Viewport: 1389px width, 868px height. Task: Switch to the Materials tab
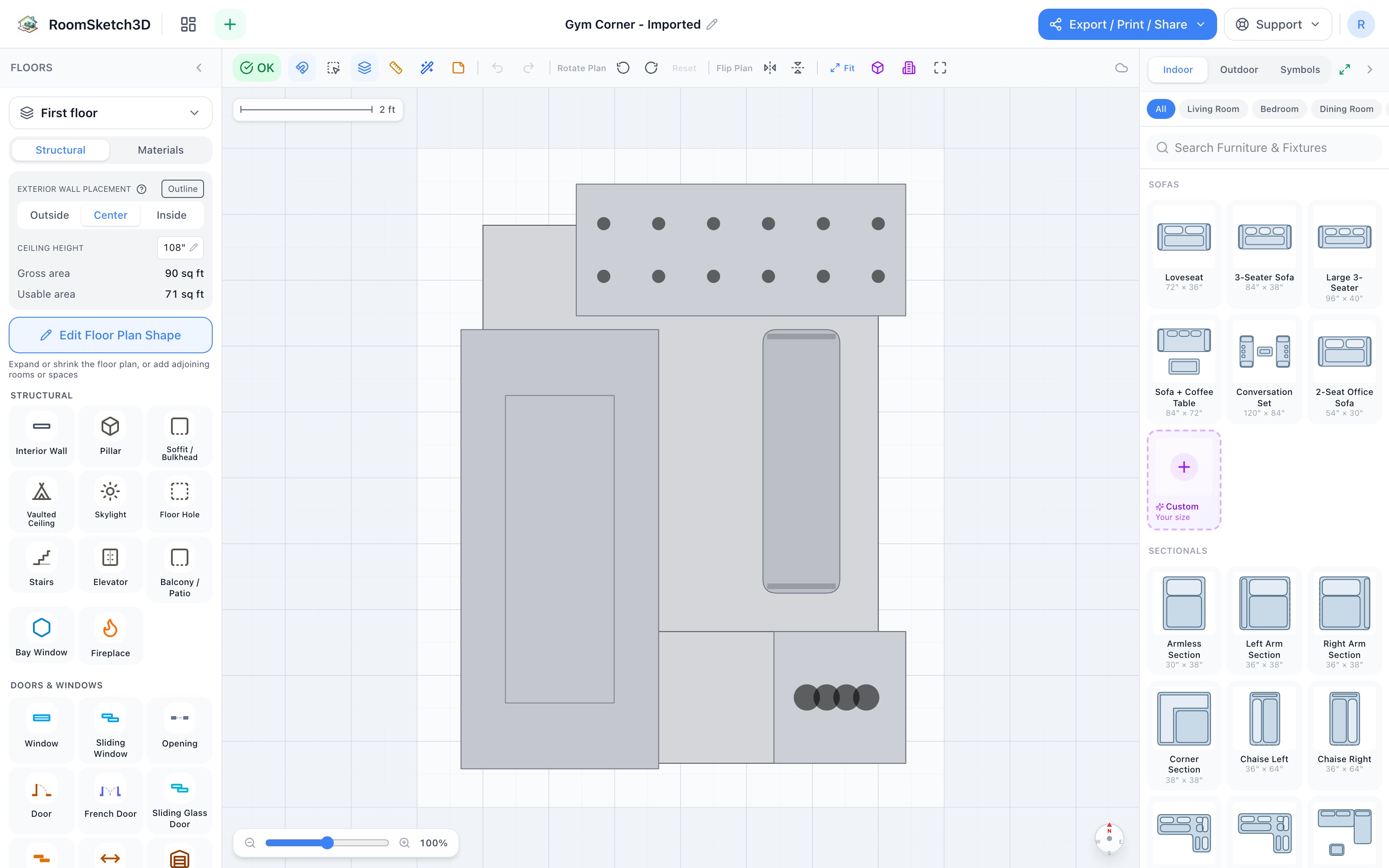click(161, 150)
